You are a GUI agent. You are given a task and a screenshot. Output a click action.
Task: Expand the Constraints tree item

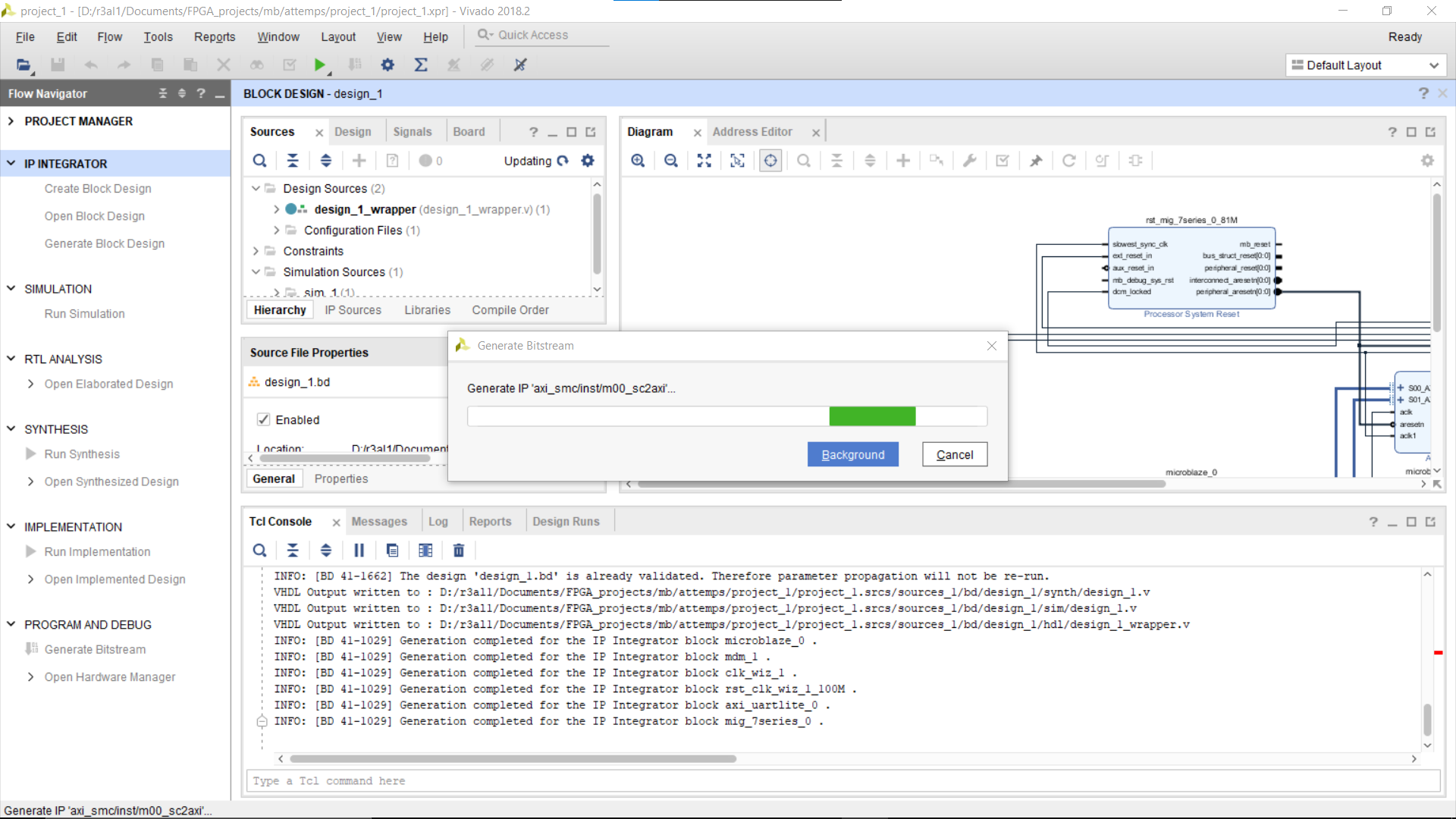coord(256,251)
